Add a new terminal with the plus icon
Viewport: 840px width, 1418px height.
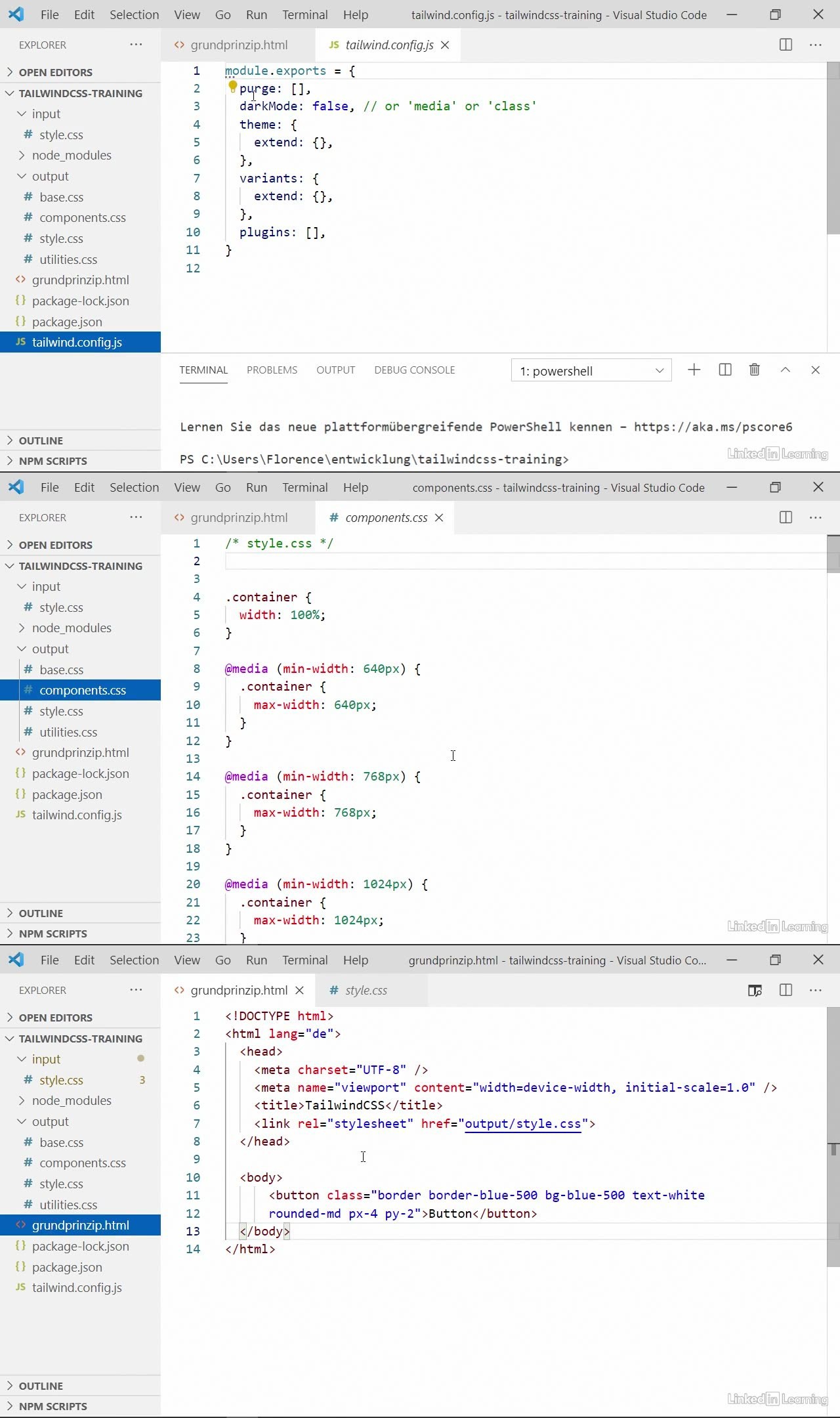[x=694, y=370]
